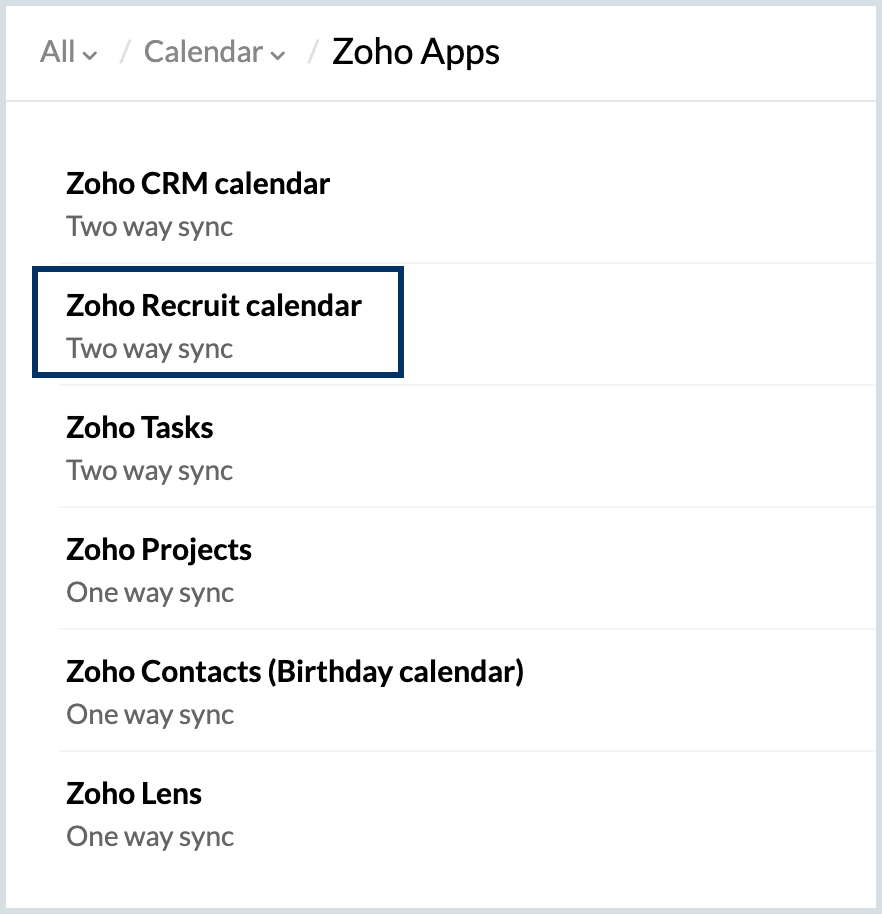Select the Zoho Recruit calendar title
Screen dimensions: 882x914
tap(214, 306)
